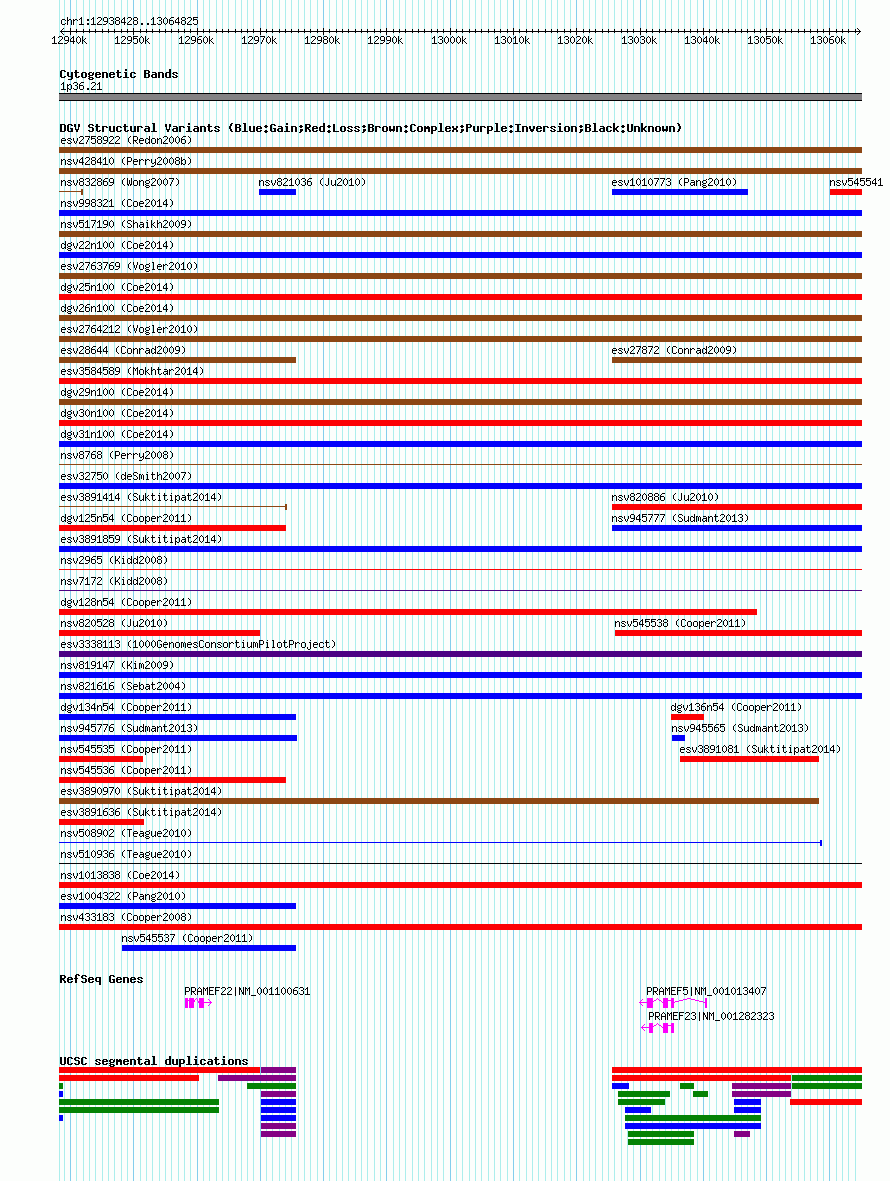The width and height of the screenshot is (890, 1181).
Task: Open gene PRAMEF23|NM_001282323 label
Action: [x=711, y=1016]
